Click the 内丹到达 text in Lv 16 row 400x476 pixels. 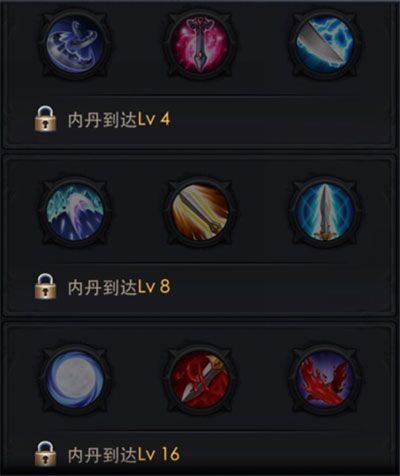[x=102, y=455]
